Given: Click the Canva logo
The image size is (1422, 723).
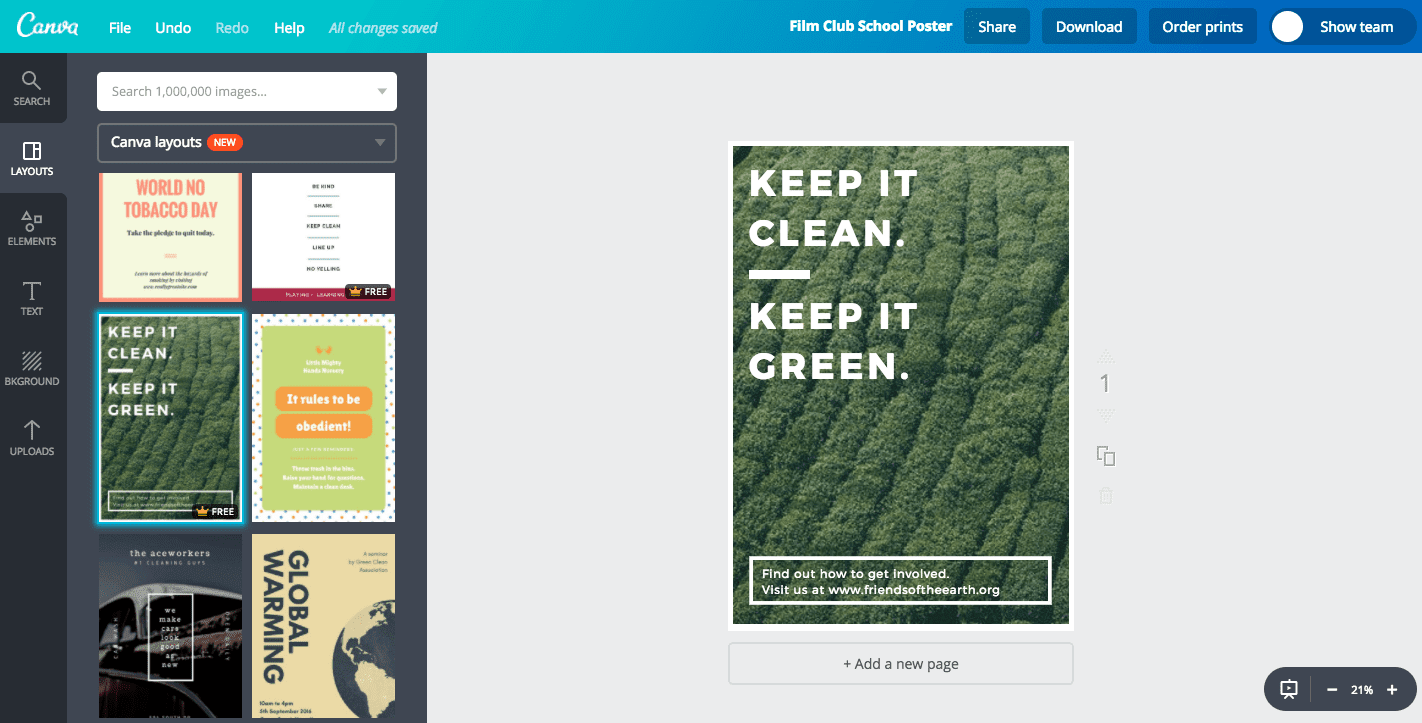Looking at the screenshot, I should tap(48, 26).
